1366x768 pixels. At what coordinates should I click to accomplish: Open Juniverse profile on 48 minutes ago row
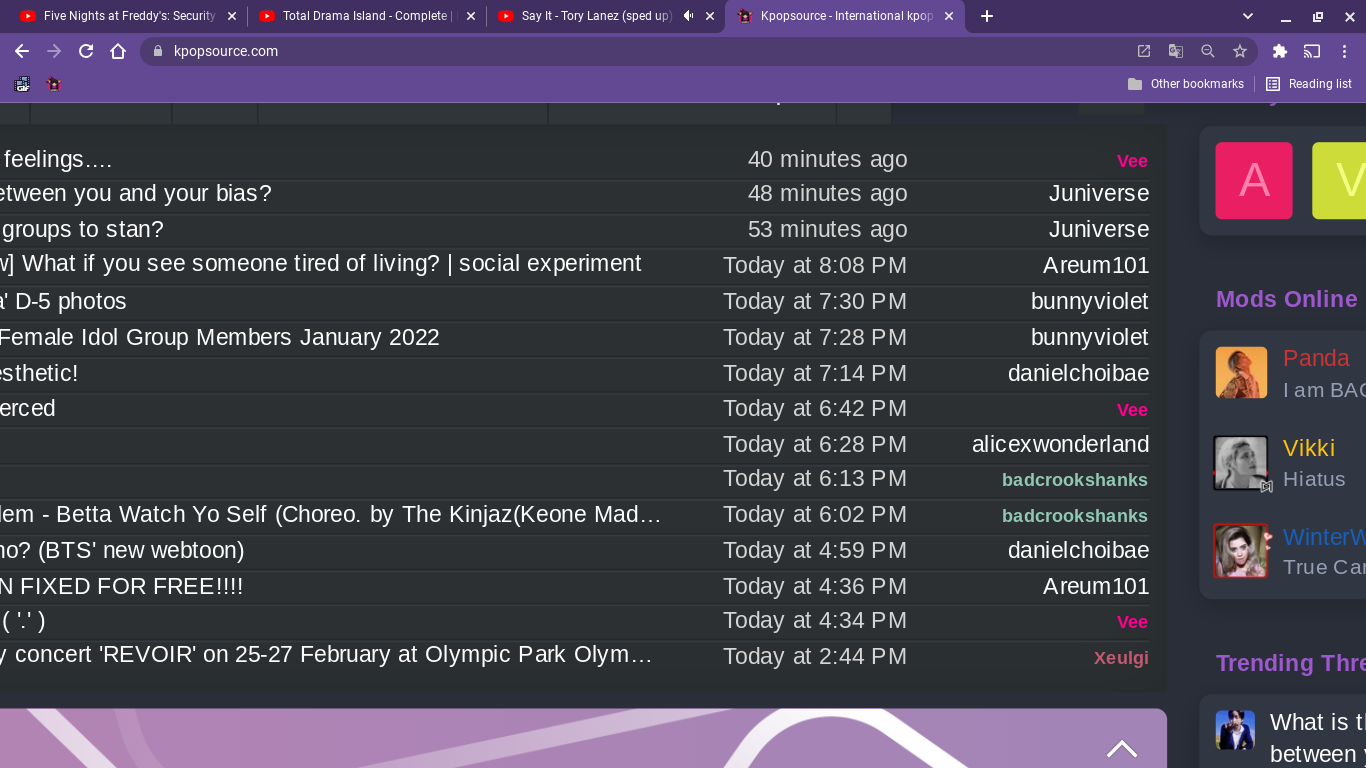1099,193
